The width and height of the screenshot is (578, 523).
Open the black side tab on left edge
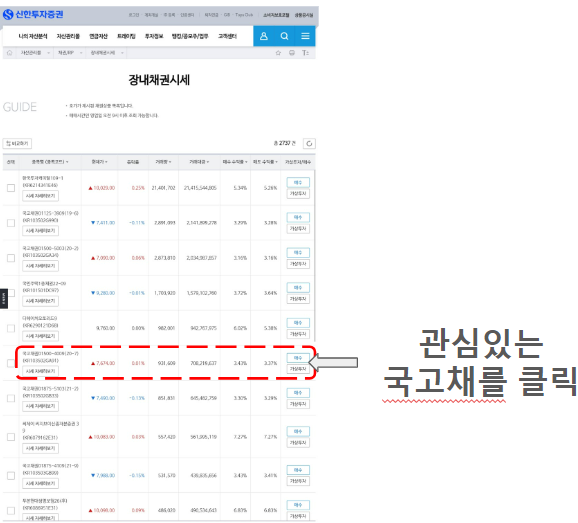(x=4, y=298)
